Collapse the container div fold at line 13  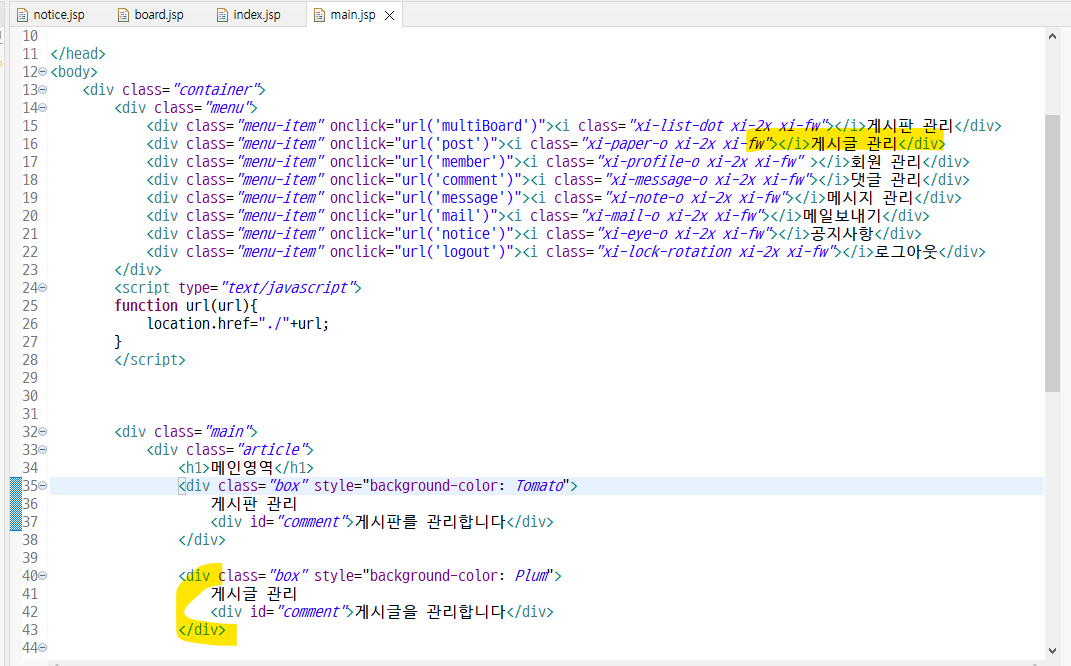click(x=43, y=89)
